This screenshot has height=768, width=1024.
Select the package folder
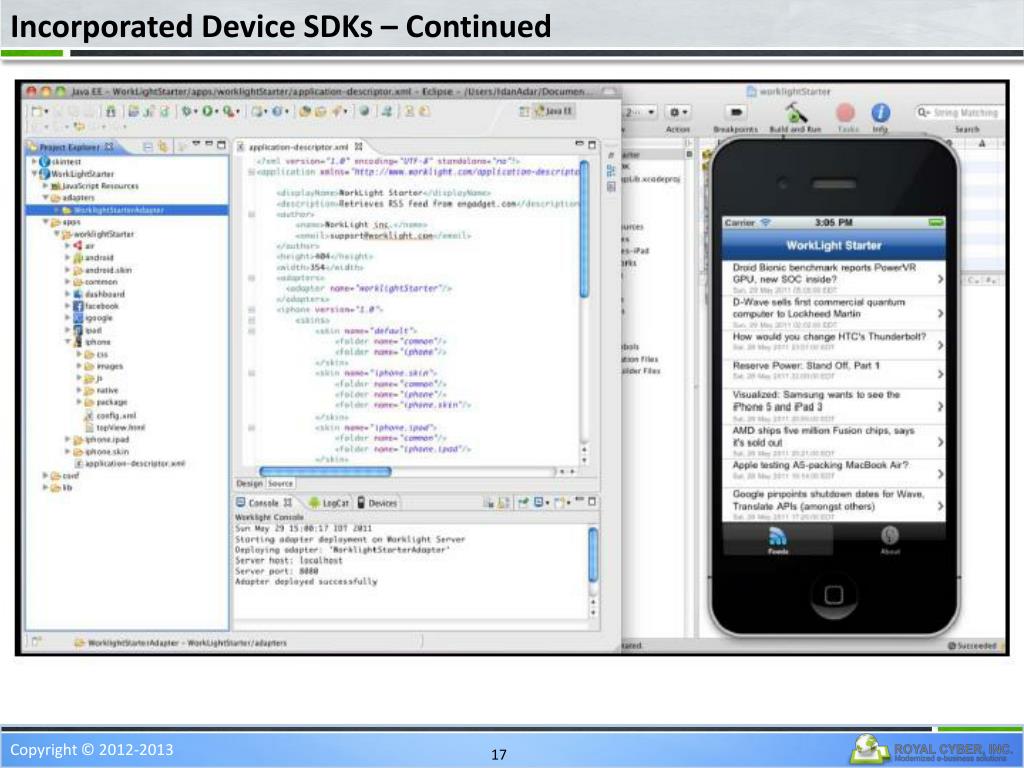(106, 402)
